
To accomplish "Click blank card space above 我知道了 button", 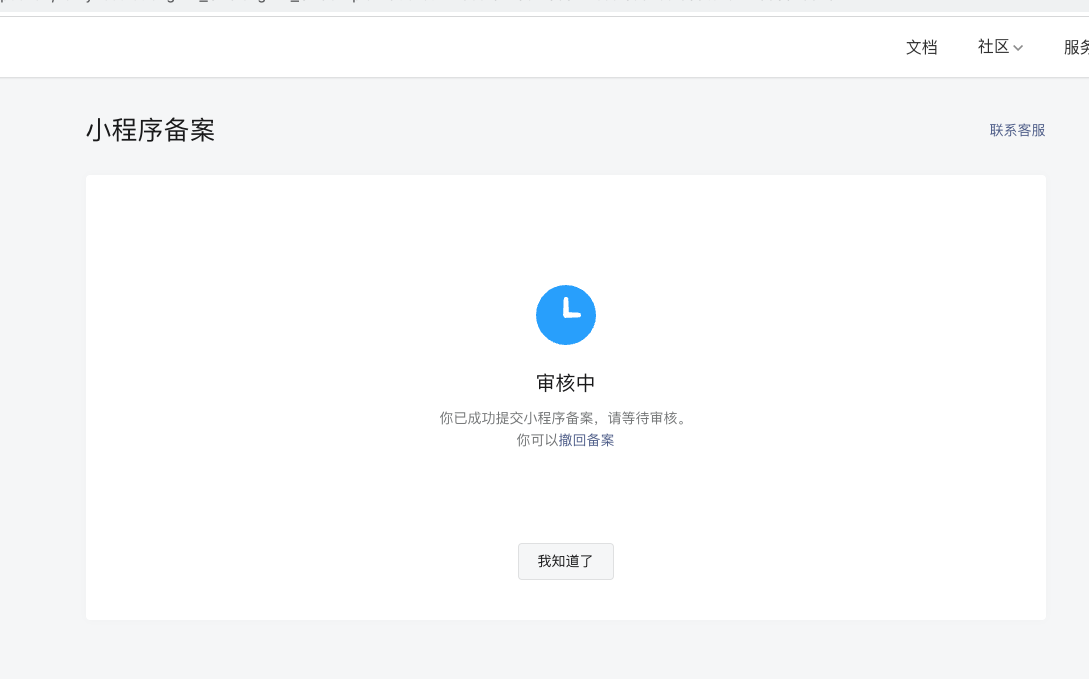I will (566, 495).
